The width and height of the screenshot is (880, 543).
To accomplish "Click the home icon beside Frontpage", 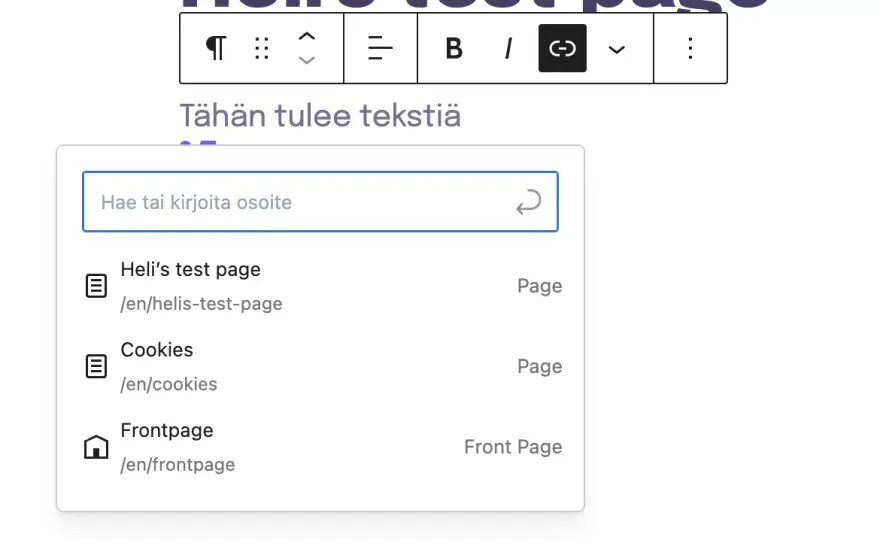I will (x=96, y=447).
